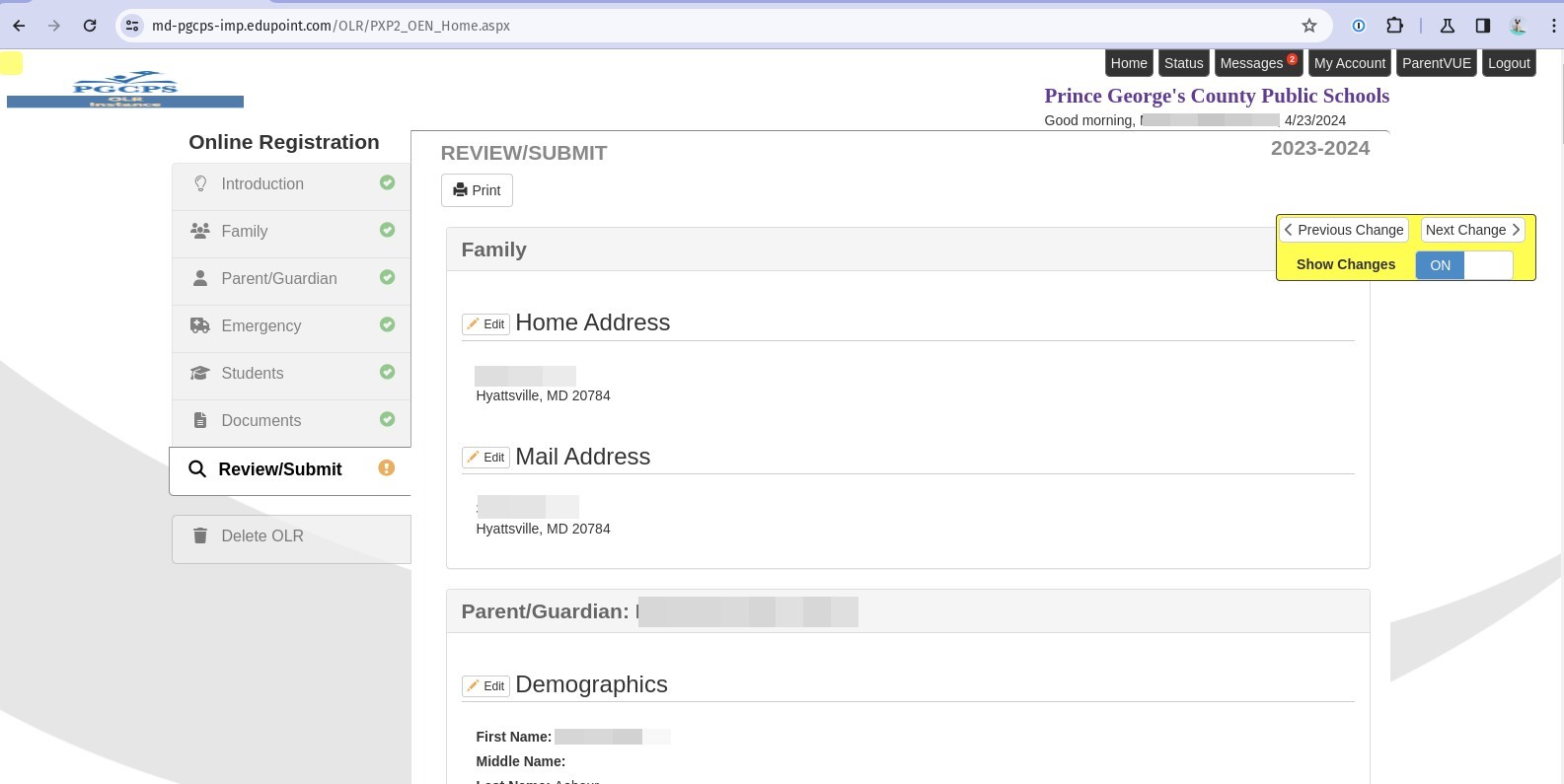
Task: Toggle the Show Changes ON switch
Action: (x=1463, y=265)
